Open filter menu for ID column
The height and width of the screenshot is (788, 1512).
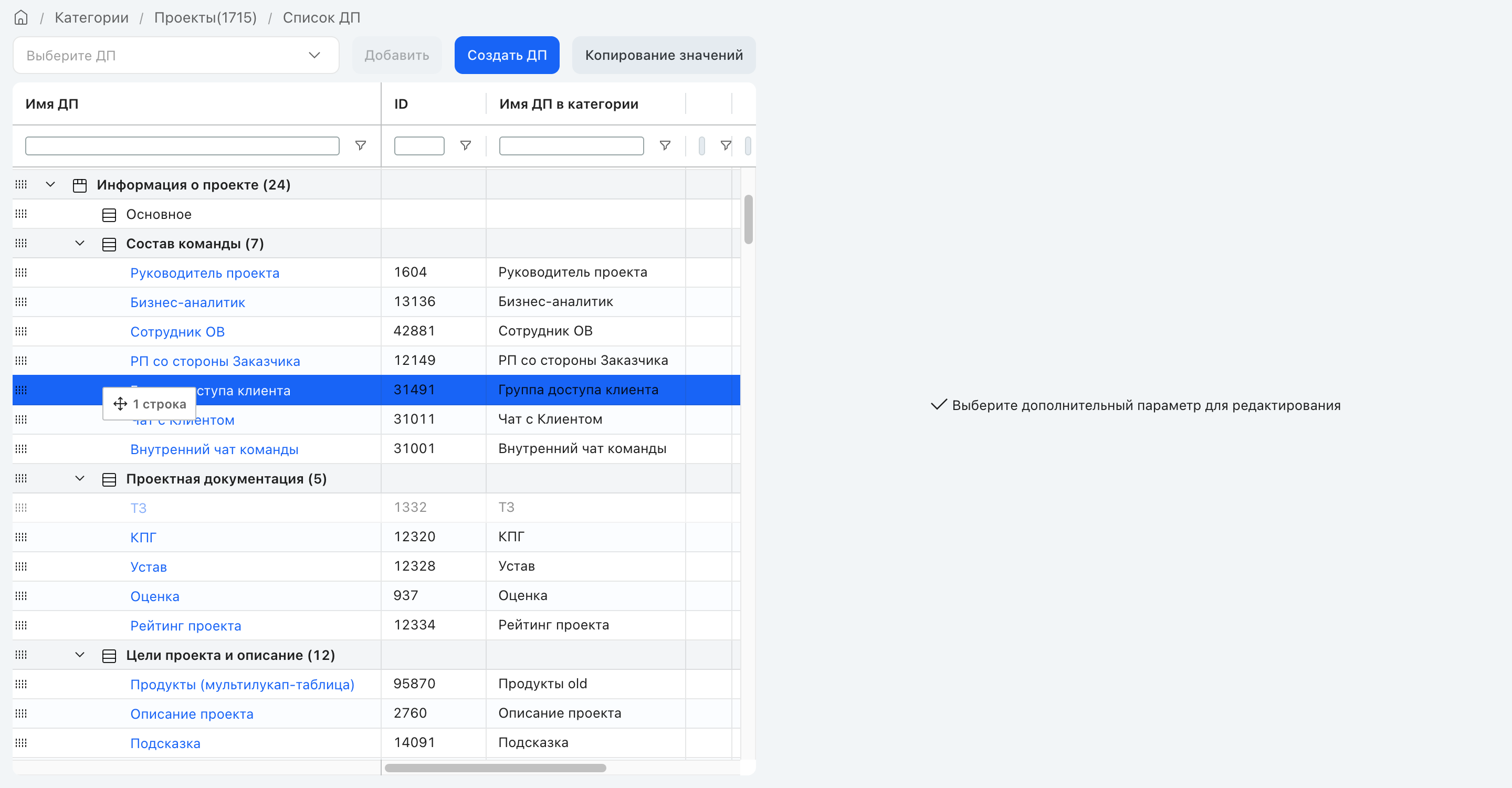pyautogui.click(x=466, y=145)
